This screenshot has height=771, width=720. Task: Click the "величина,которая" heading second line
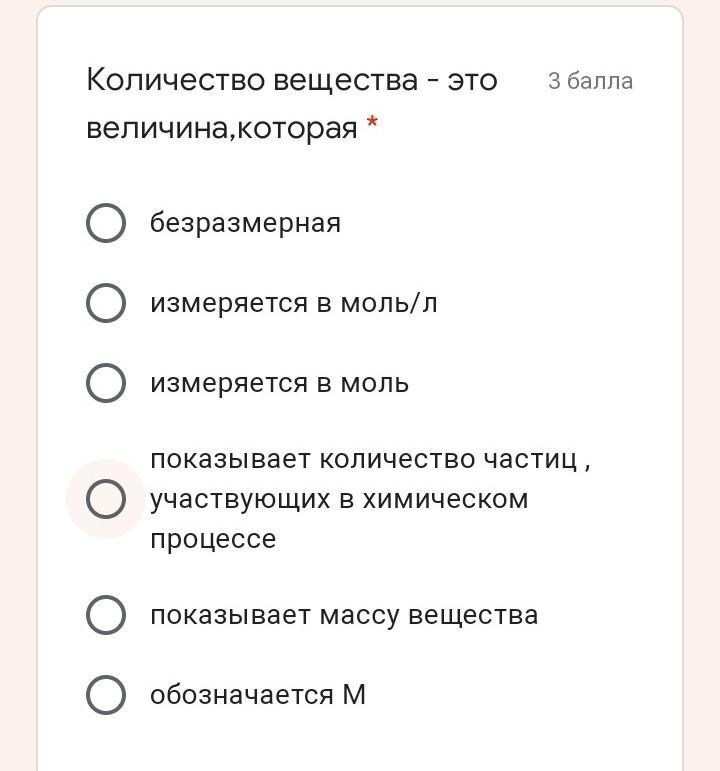(221, 129)
